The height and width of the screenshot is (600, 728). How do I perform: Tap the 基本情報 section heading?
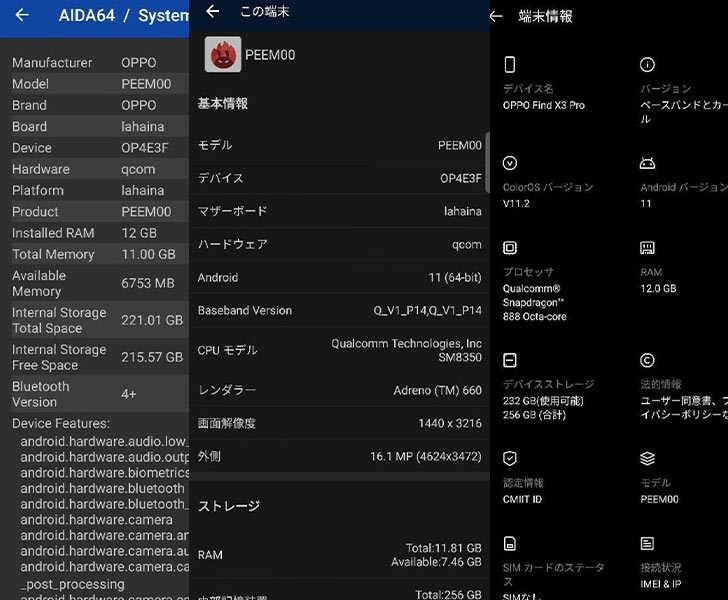click(x=223, y=103)
